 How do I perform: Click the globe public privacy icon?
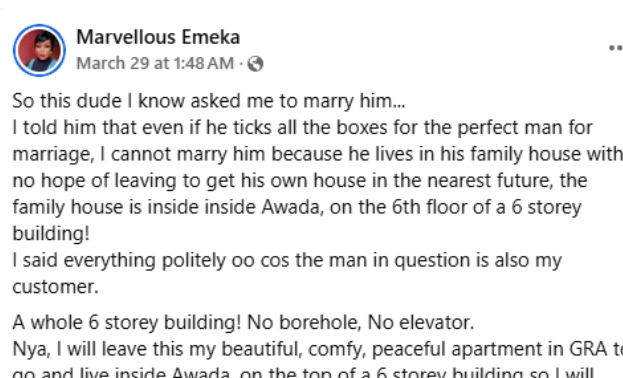pos(255,64)
